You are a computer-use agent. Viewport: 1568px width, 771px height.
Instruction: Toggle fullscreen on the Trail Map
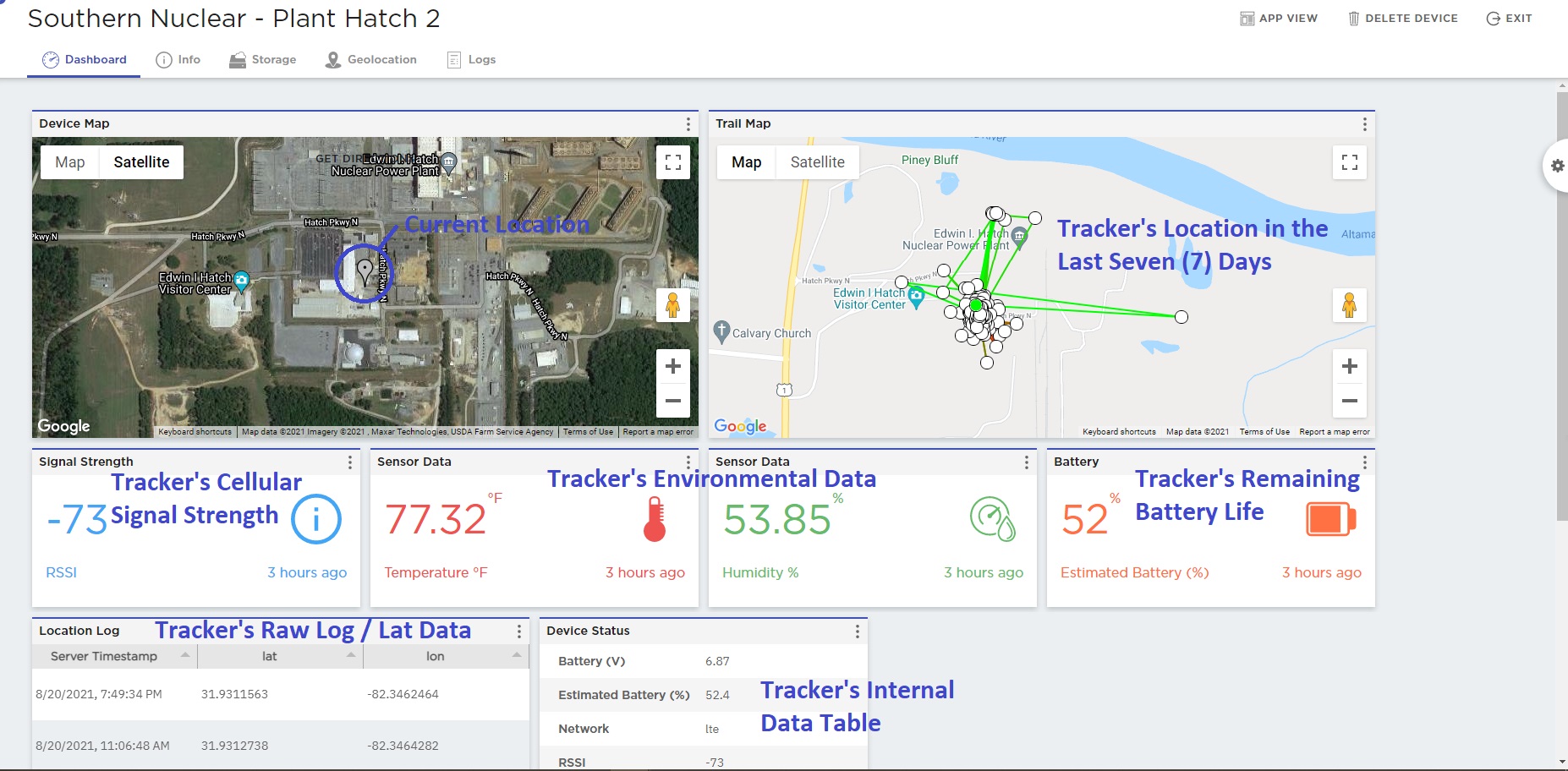1350,162
